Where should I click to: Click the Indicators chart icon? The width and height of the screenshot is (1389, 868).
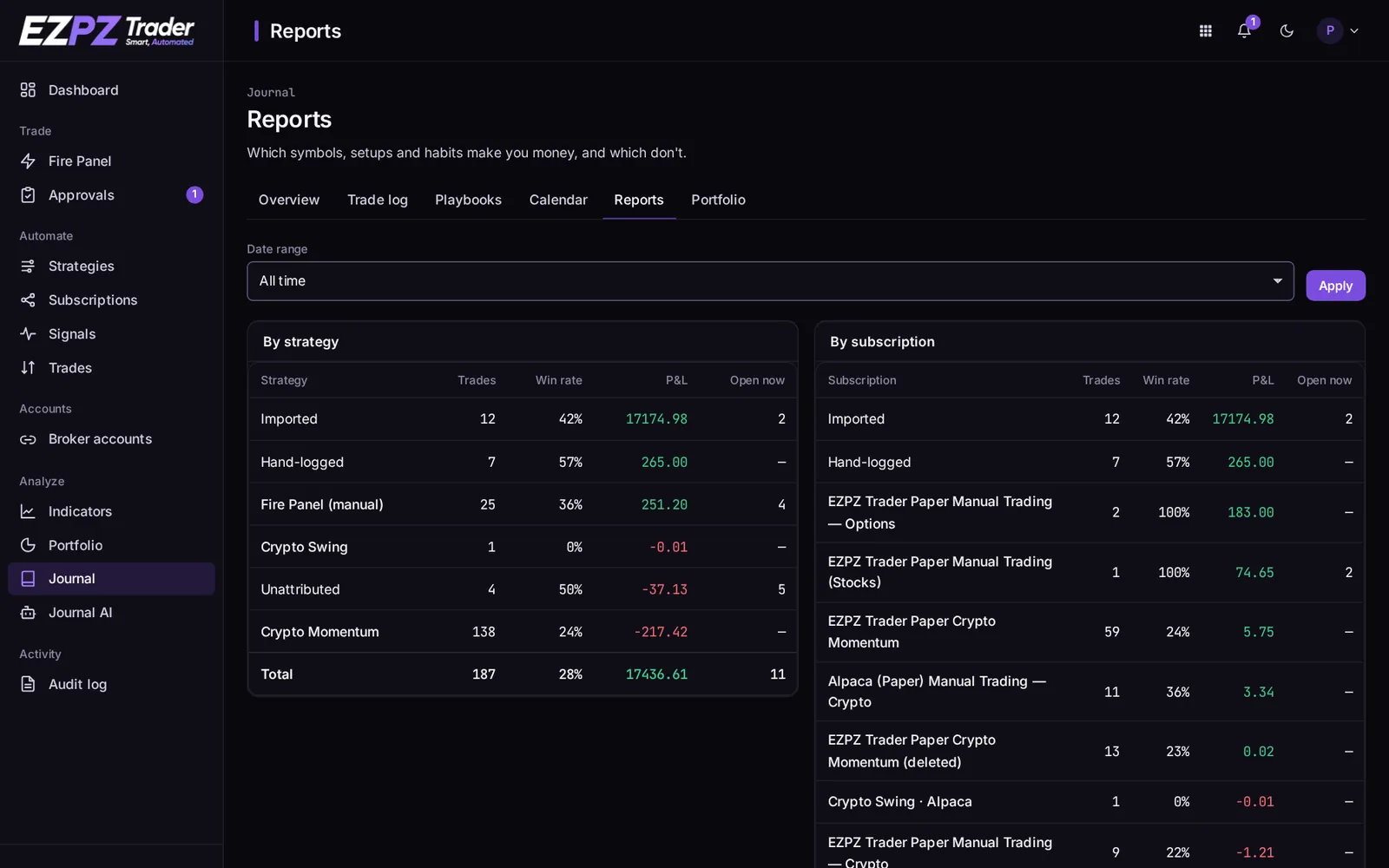[x=28, y=512]
